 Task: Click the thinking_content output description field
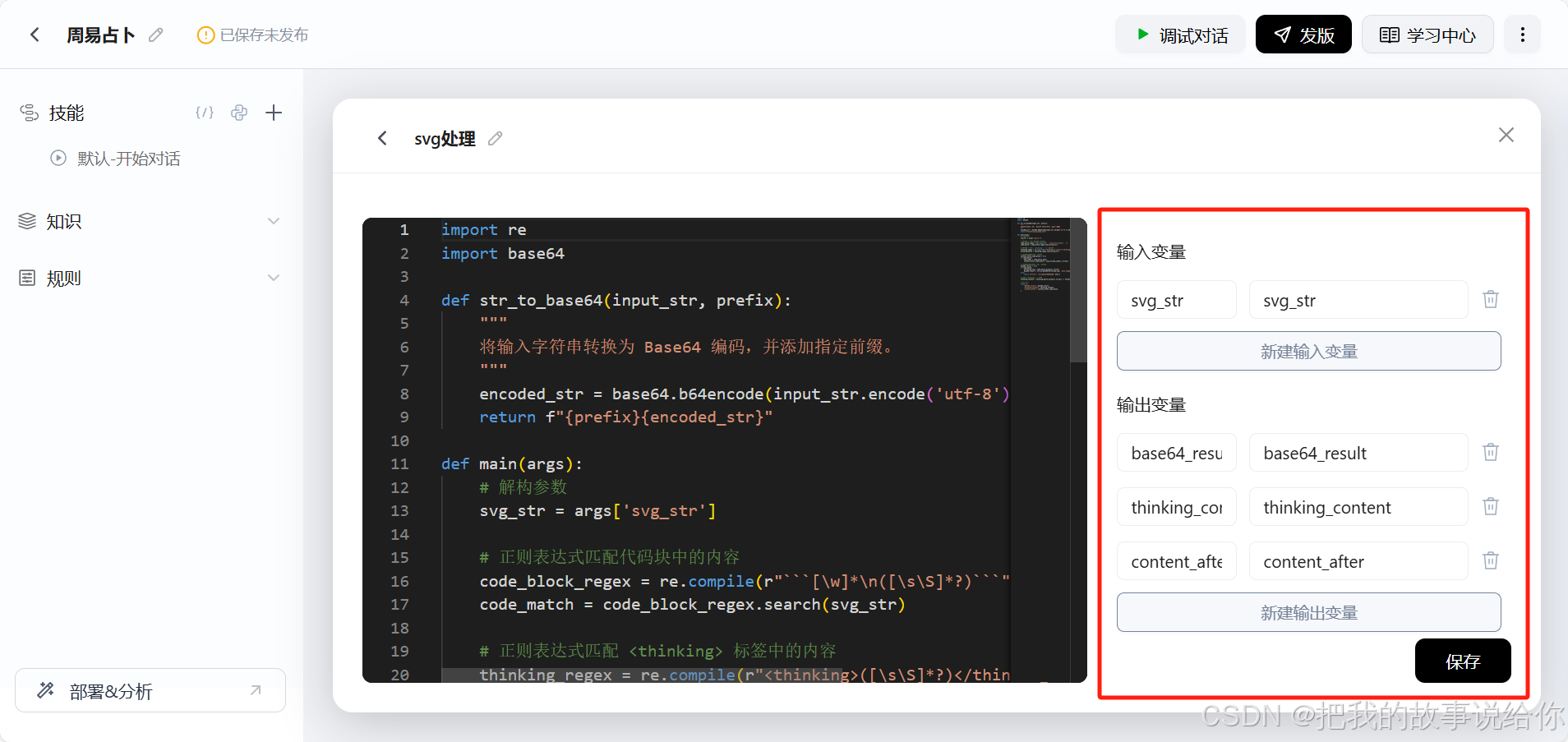click(1358, 507)
